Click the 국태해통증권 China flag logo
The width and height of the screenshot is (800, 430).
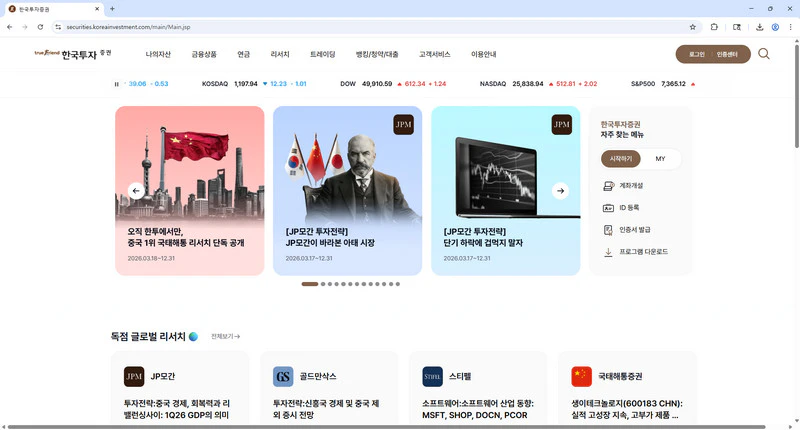582,376
